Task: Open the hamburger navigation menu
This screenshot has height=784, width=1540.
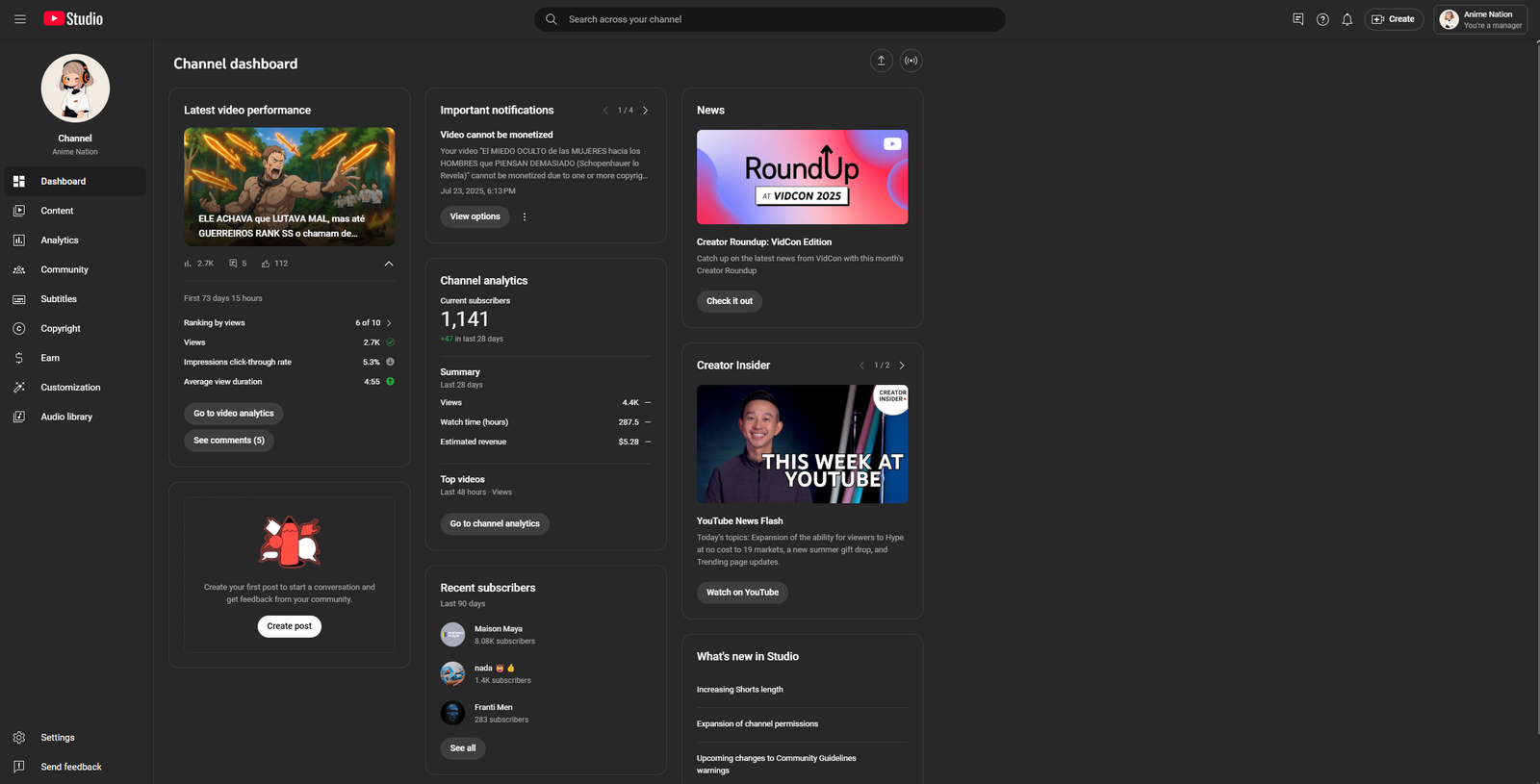Action: (x=19, y=19)
